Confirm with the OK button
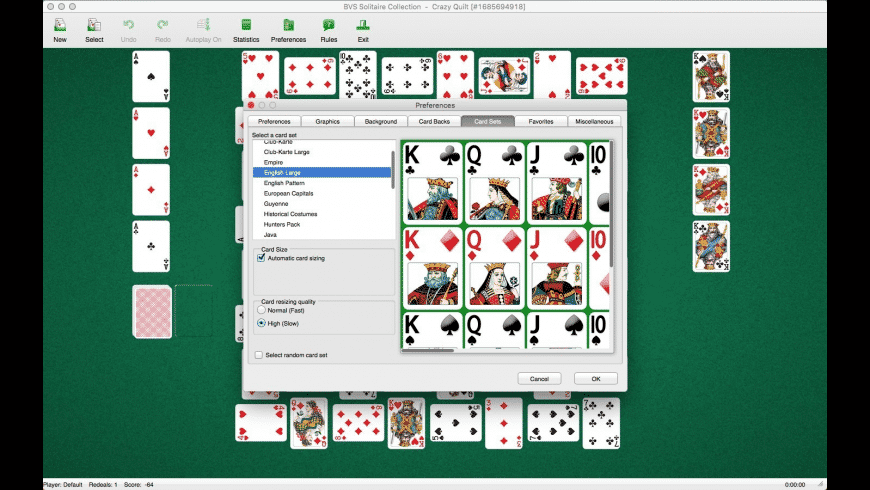This screenshot has height=490, width=870. tap(596, 379)
